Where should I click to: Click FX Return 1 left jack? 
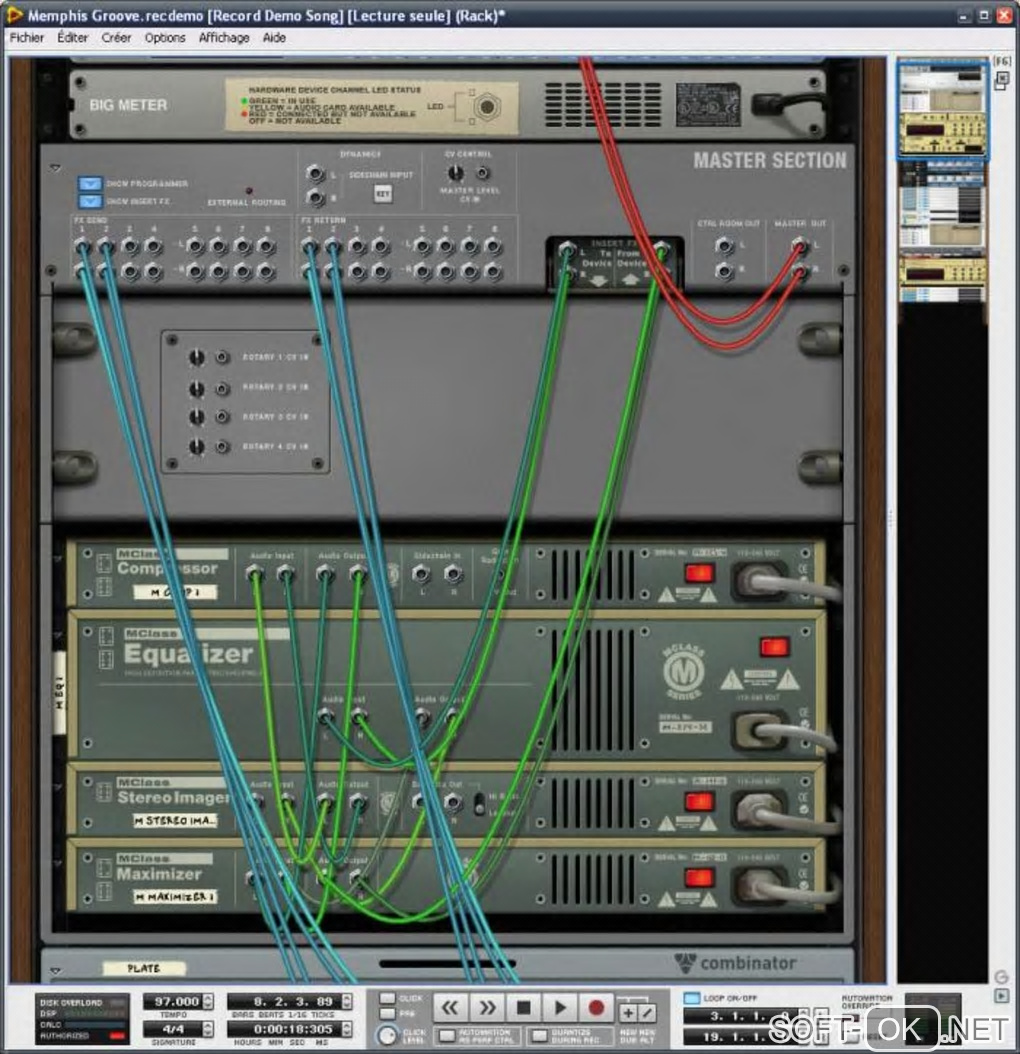coord(309,247)
